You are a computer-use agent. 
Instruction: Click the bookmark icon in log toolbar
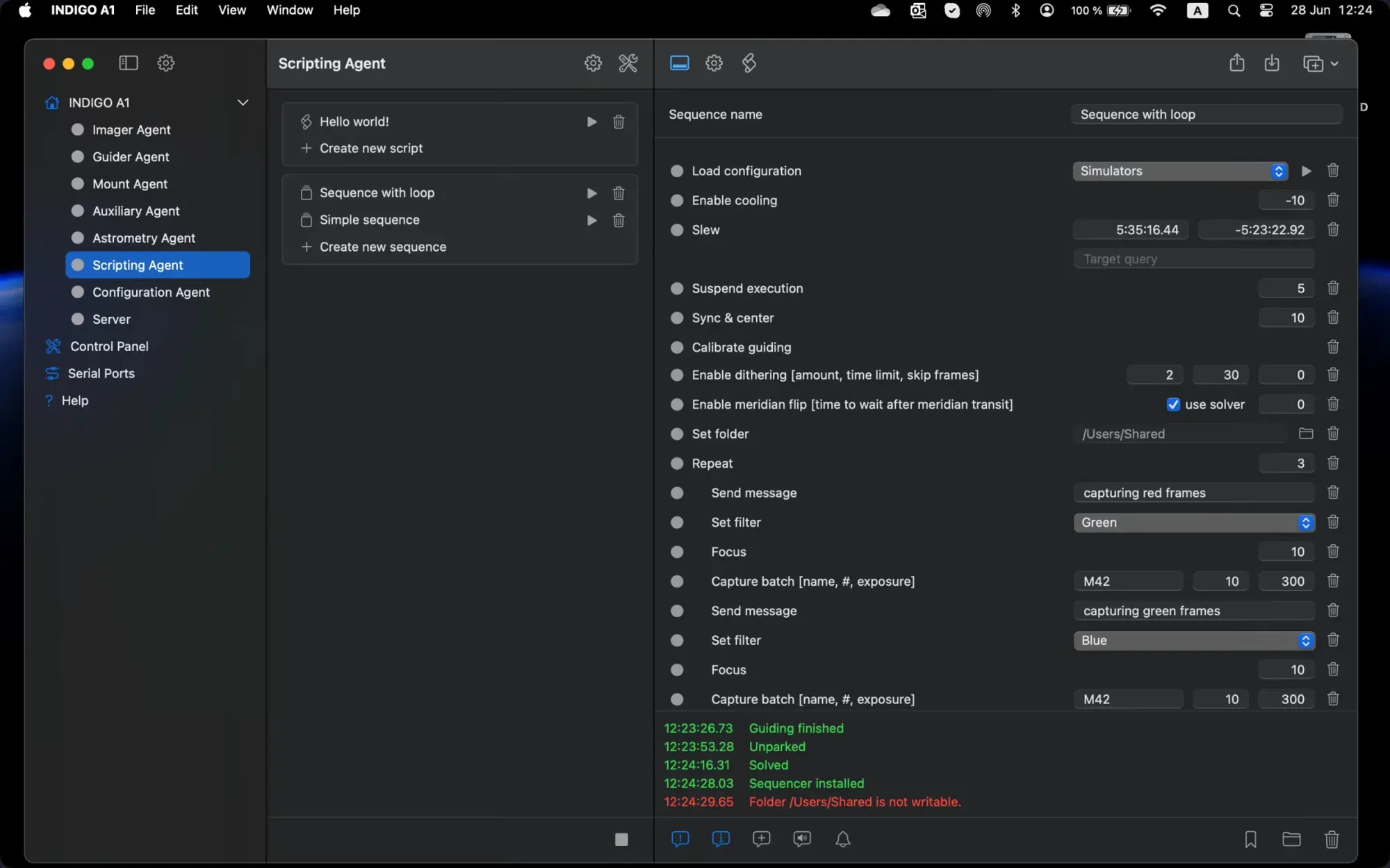coord(1250,840)
